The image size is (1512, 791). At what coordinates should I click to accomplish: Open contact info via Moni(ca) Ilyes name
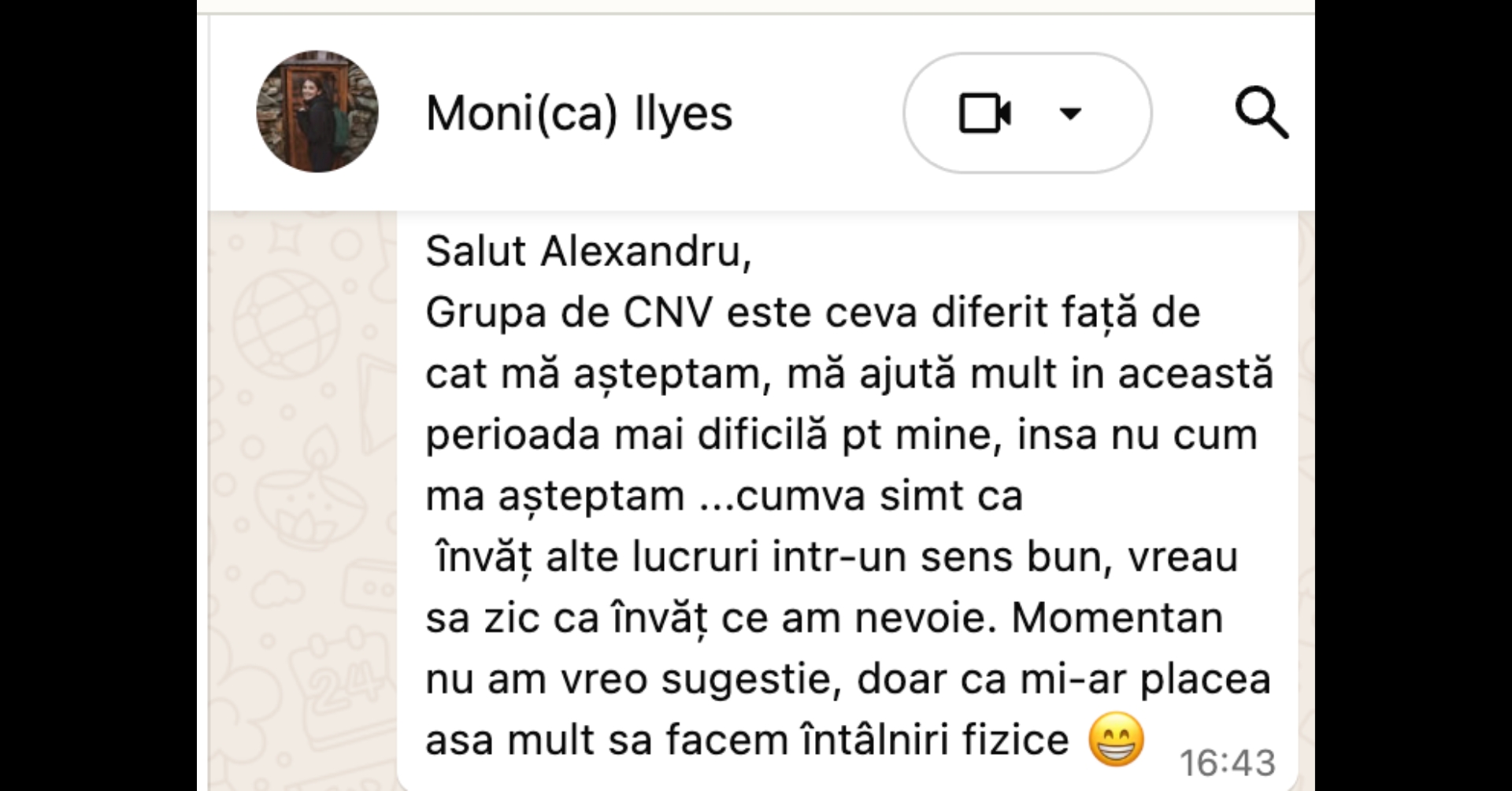tap(579, 113)
